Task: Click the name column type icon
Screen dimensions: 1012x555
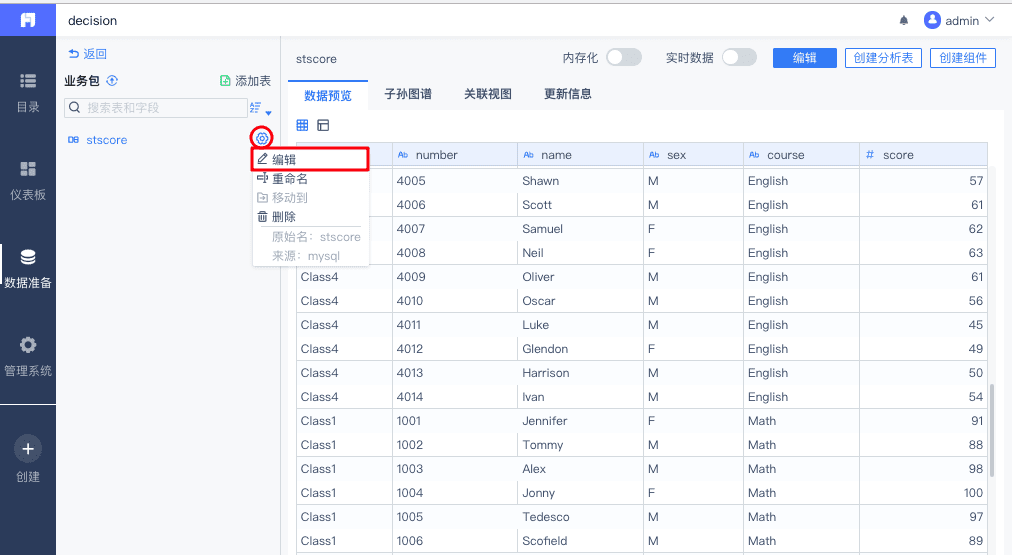Action: tap(529, 155)
